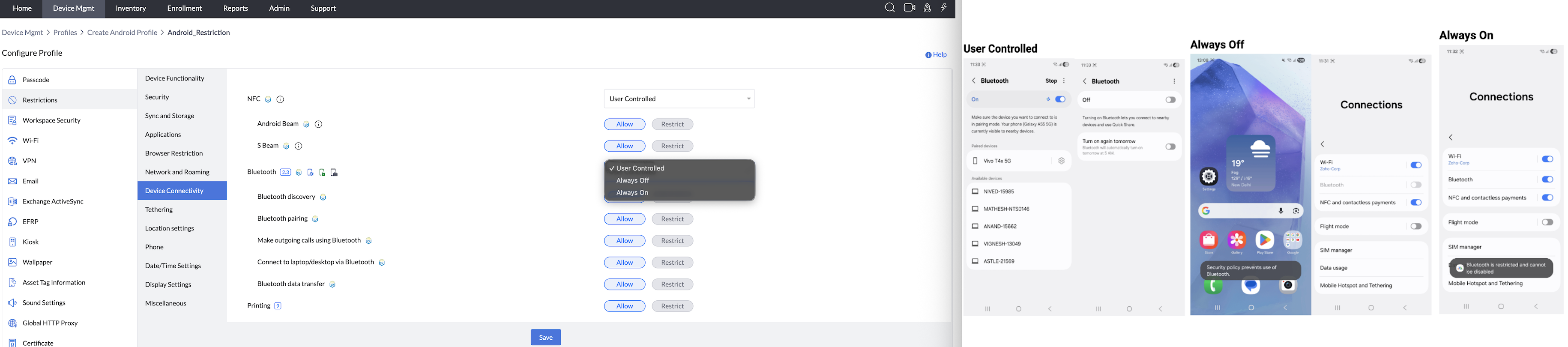Open Location settings category

pyautogui.click(x=182, y=229)
